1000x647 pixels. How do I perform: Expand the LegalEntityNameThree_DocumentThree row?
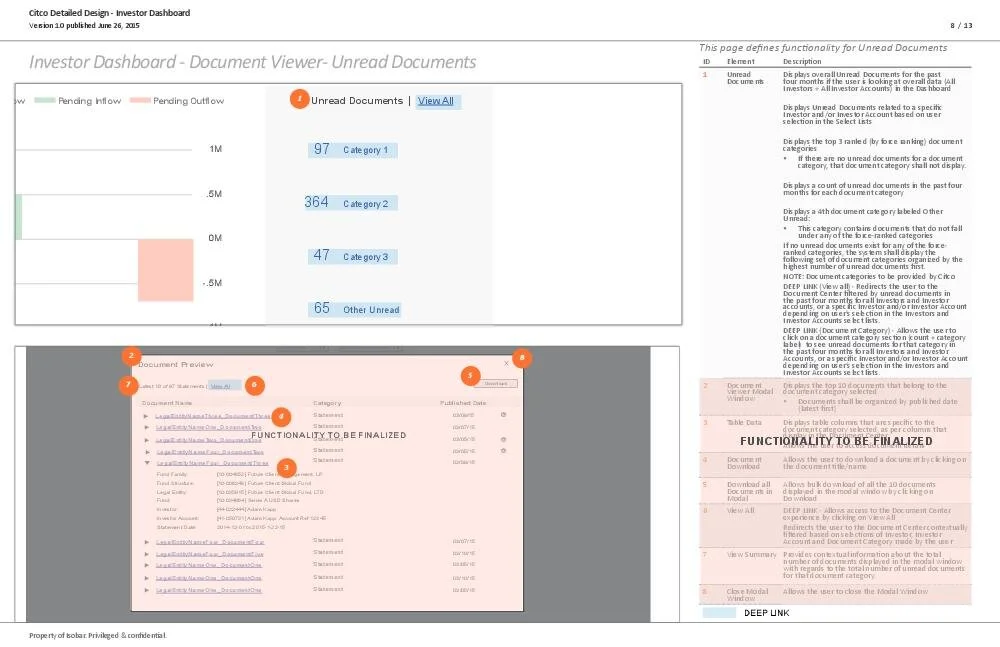(x=146, y=416)
